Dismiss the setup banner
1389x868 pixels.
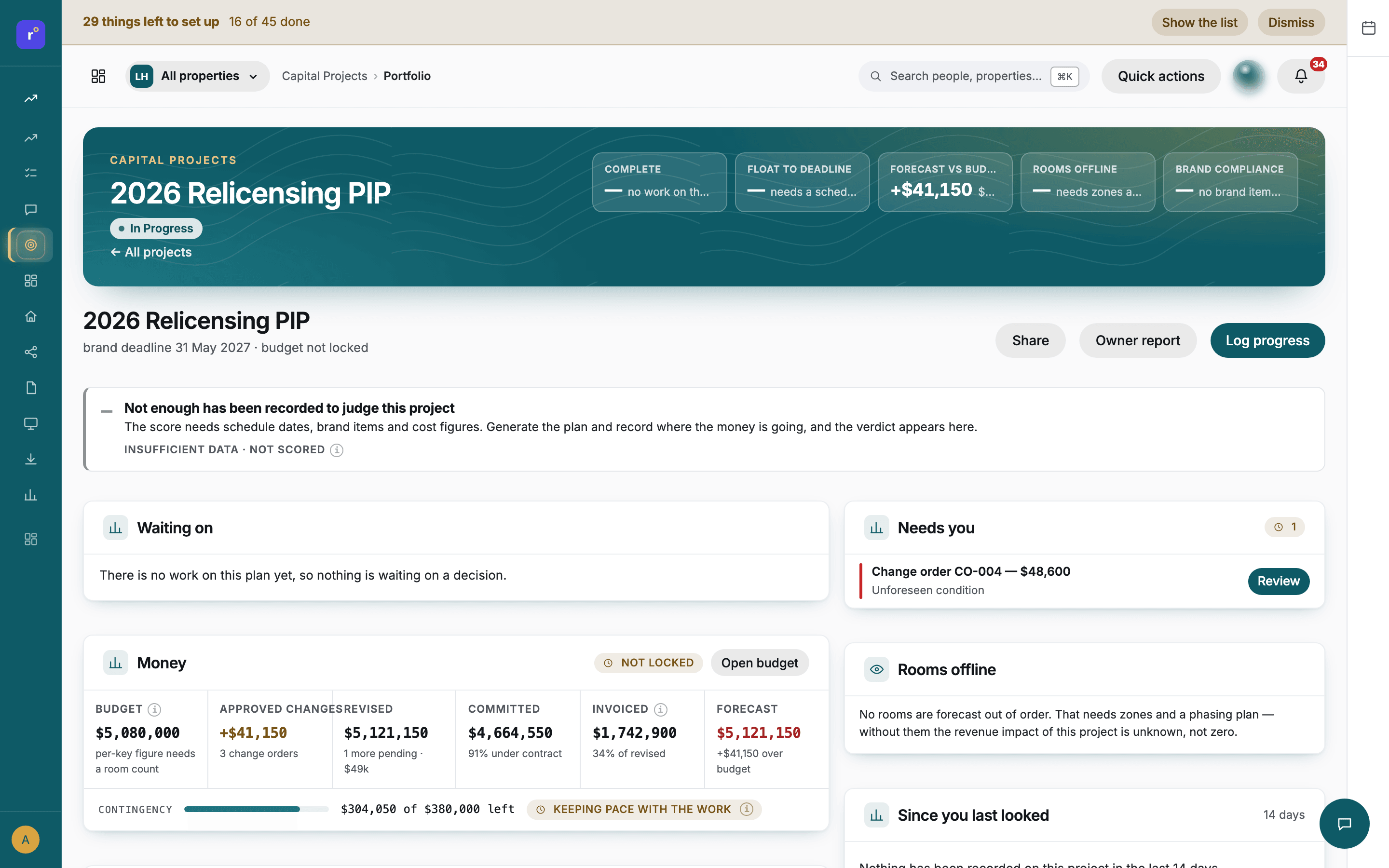click(1291, 22)
